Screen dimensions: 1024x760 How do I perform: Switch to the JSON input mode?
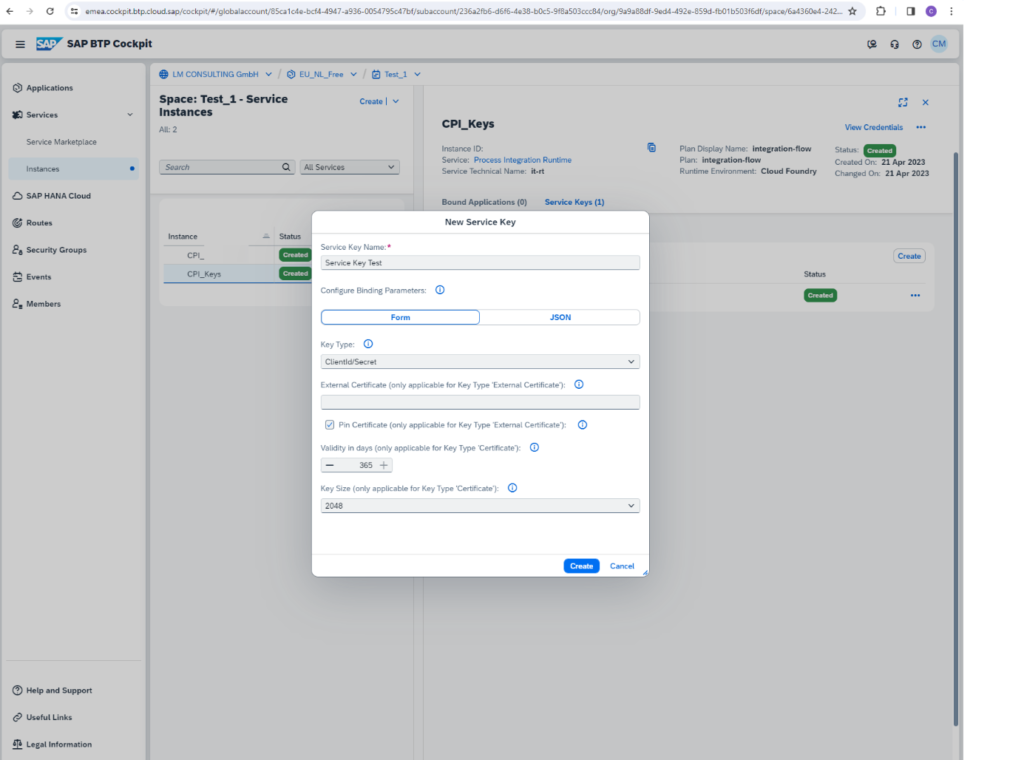tap(560, 317)
